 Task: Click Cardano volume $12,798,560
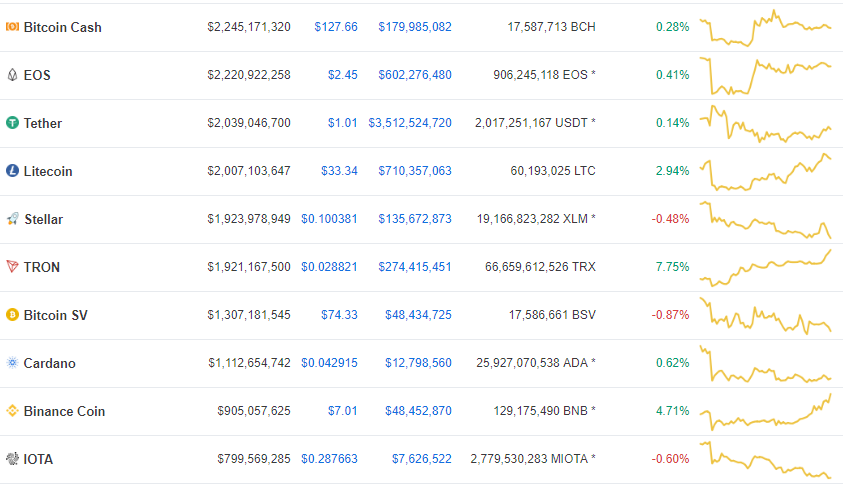click(x=418, y=363)
